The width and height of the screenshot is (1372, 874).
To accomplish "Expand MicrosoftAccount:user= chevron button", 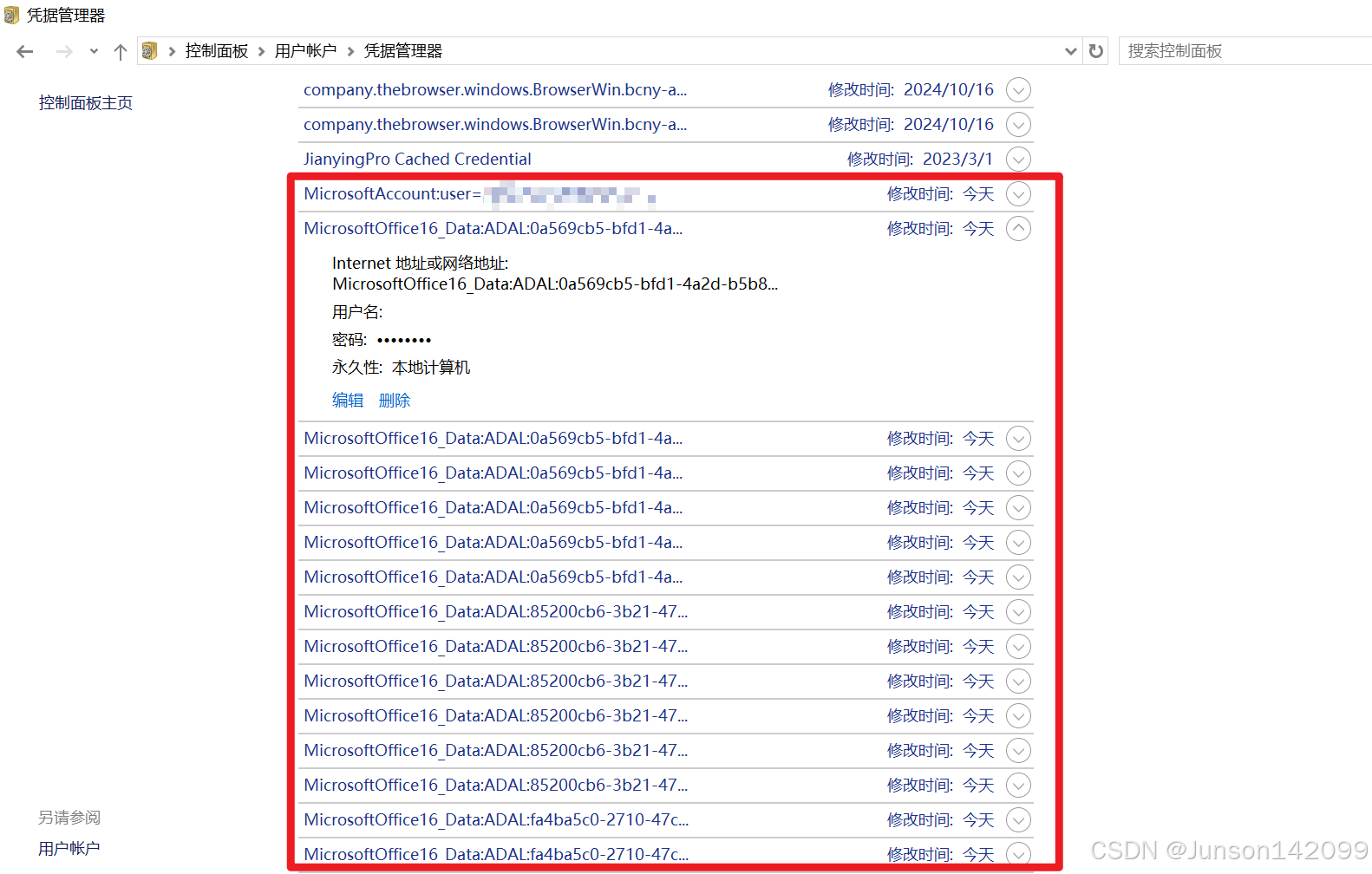I will point(1018,194).
